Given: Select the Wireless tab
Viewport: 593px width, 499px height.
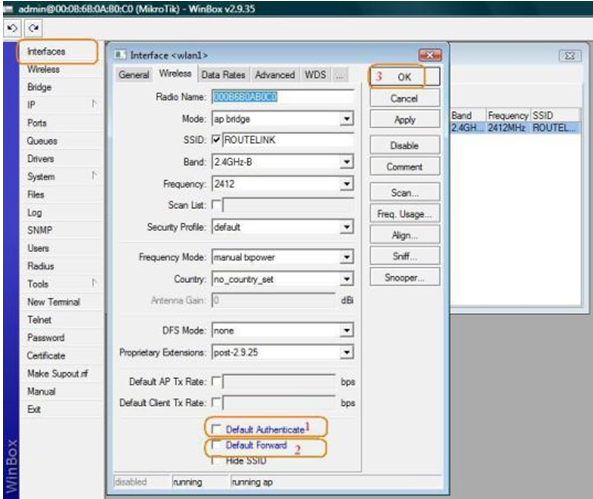Looking at the screenshot, I should point(175,73).
